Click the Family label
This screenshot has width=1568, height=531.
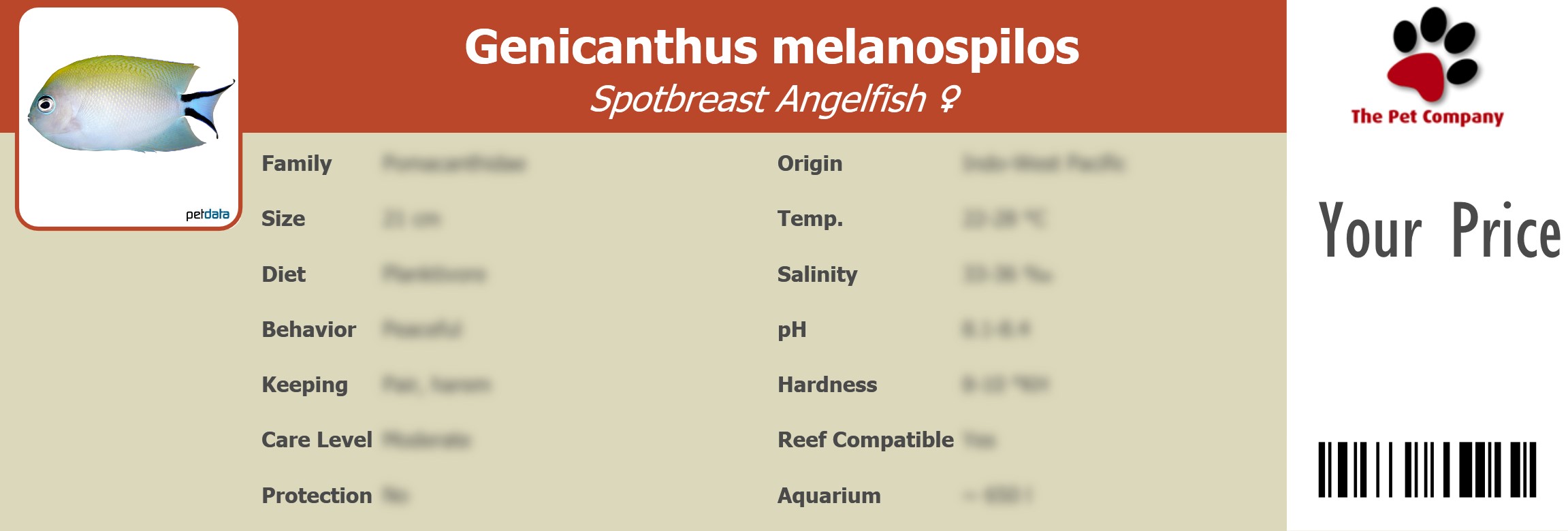click(x=296, y=164)
